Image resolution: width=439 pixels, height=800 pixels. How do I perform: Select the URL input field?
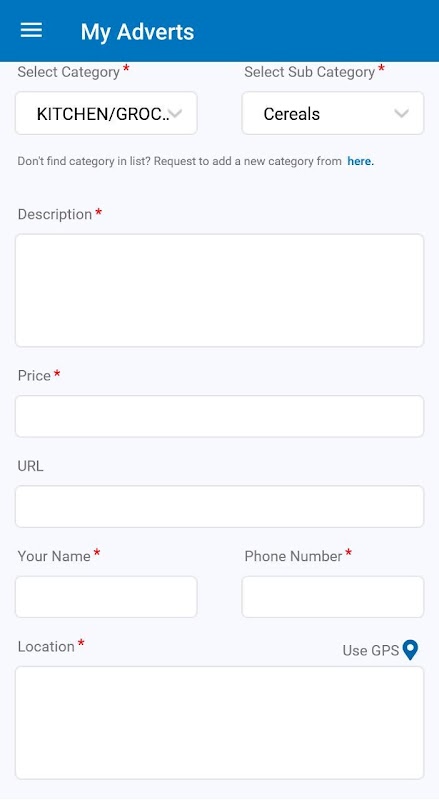(220, 507)
